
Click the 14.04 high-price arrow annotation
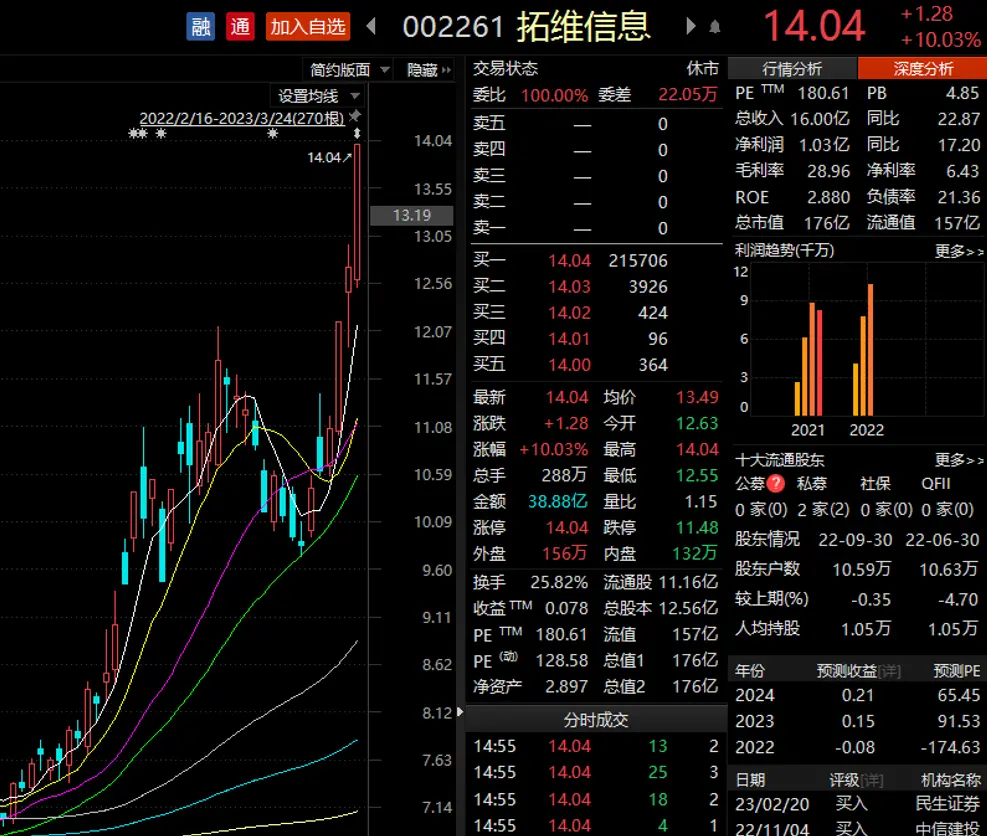click(329, 157)
